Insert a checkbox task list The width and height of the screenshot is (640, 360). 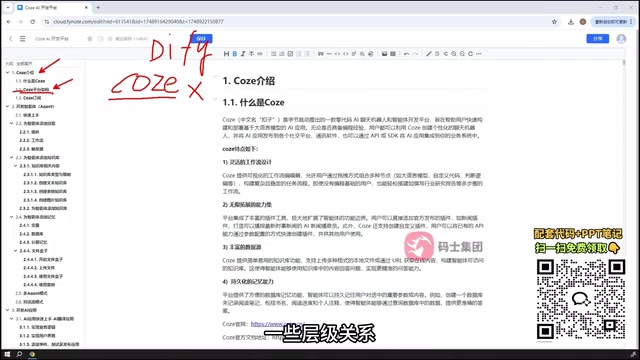(290, 54)
